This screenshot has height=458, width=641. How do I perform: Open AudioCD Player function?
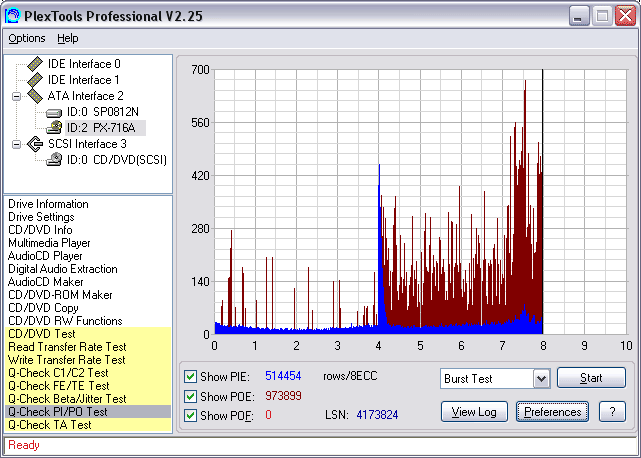pyautogui.click(x=45, y=256)
